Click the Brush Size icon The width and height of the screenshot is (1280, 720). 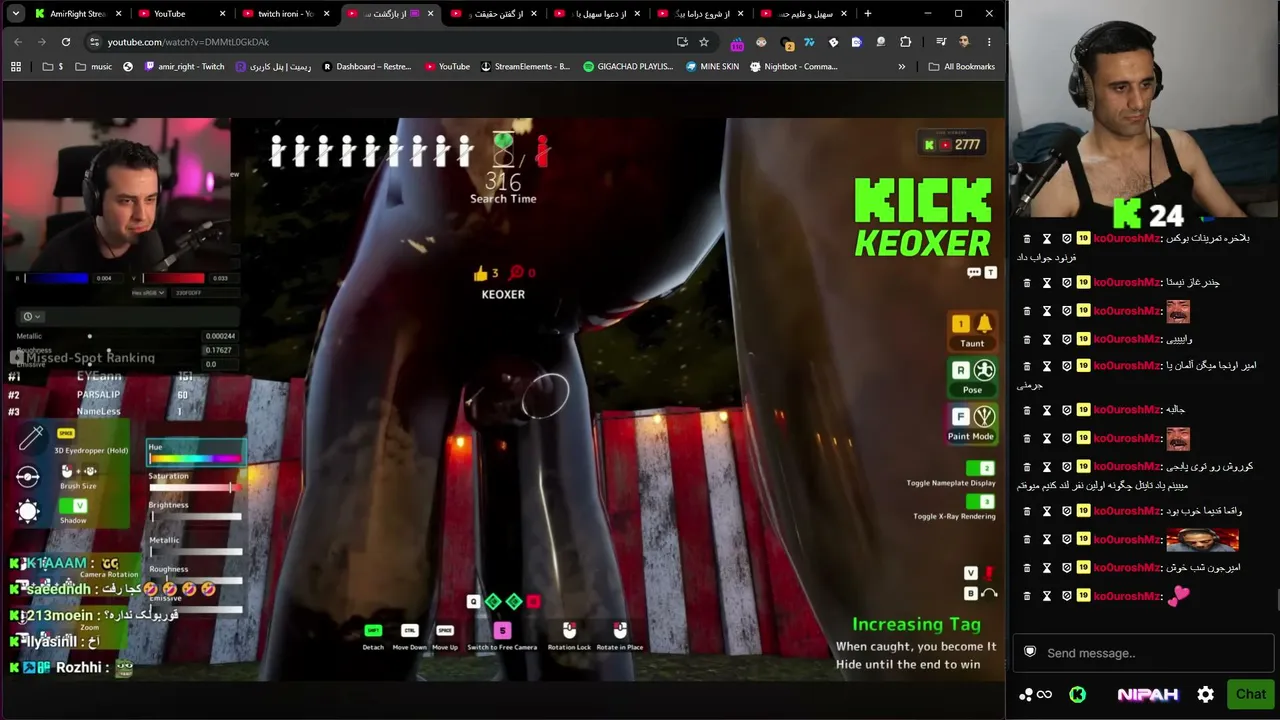click(28, 476)
